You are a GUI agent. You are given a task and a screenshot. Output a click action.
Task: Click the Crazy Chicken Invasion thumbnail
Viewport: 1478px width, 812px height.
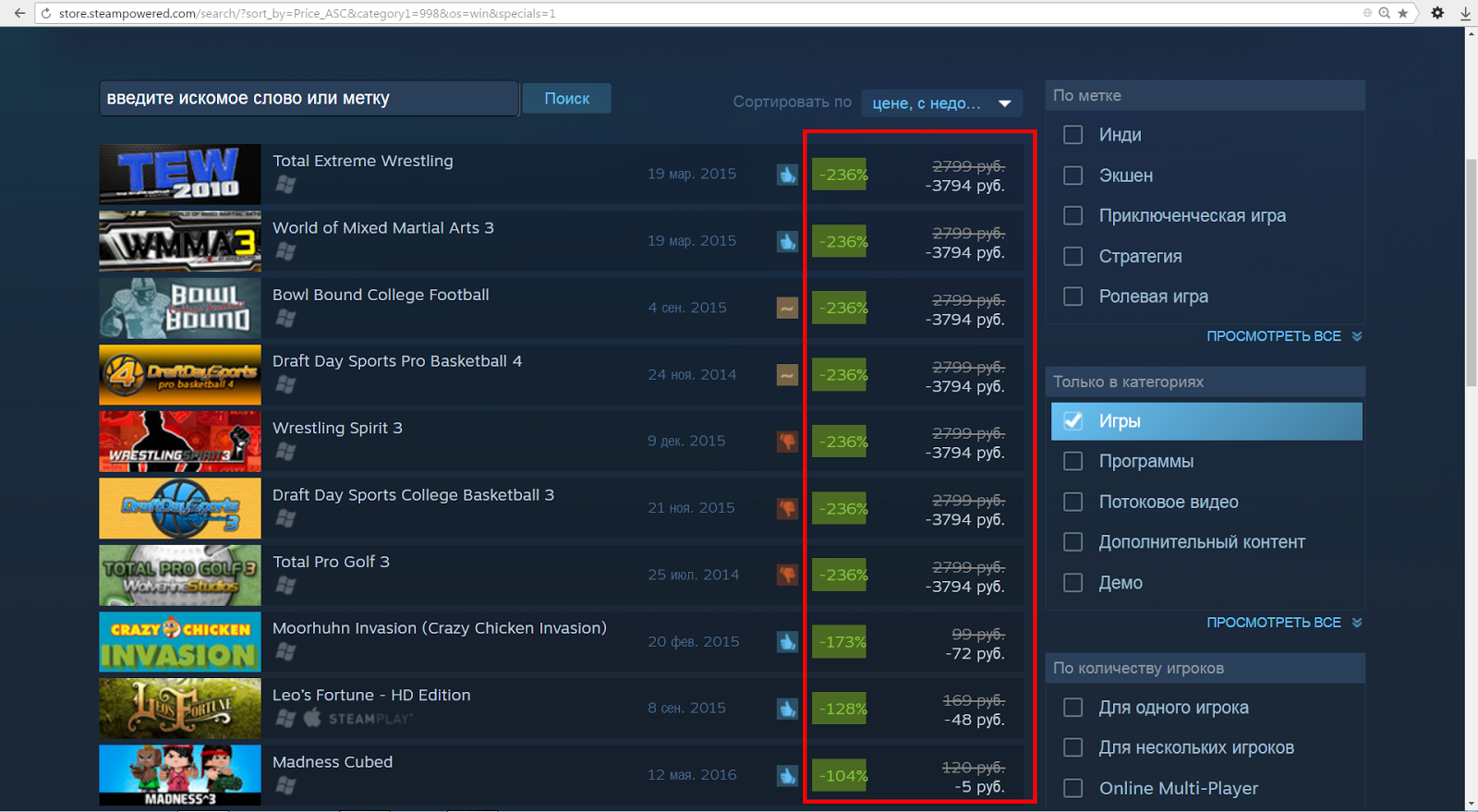pyautogui.click(x=180, y=641)
